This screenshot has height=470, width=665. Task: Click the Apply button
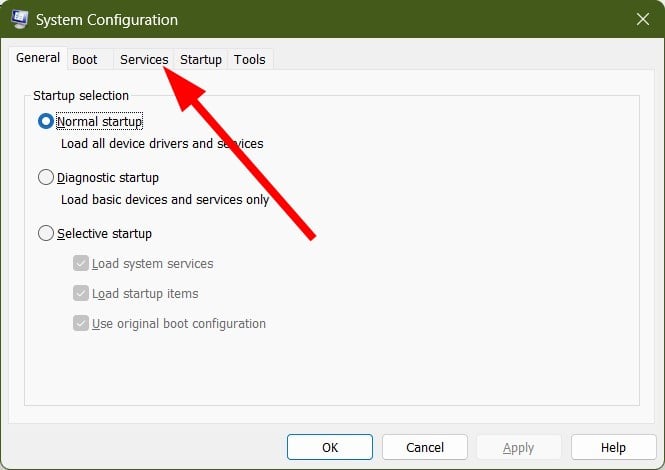pyautogui.click(x=519, y=447)
